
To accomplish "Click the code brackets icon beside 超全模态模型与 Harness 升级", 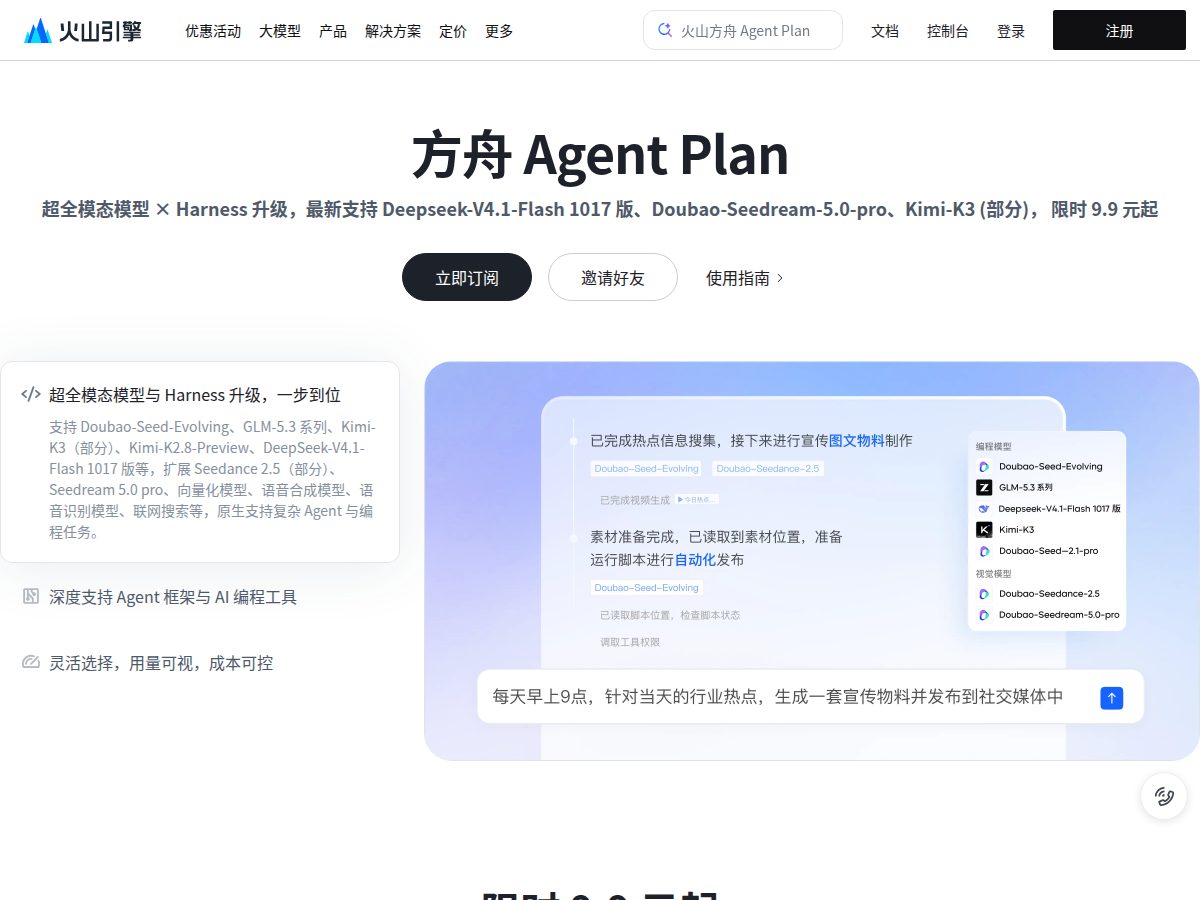I will (31, 395).
